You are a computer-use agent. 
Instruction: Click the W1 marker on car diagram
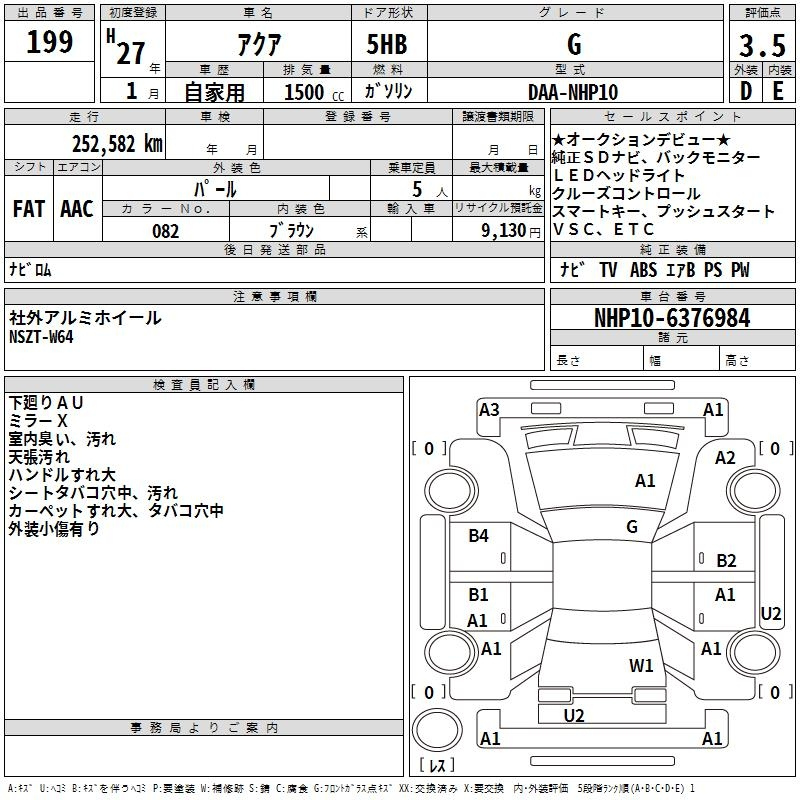pyautogui.click(x=641, y=665)
